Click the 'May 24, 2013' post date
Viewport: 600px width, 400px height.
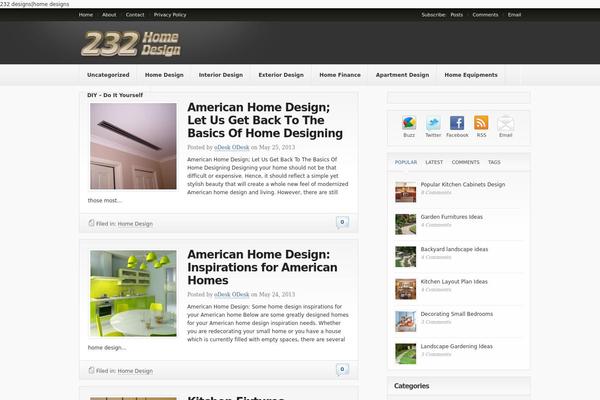click(x=277, y=294)
